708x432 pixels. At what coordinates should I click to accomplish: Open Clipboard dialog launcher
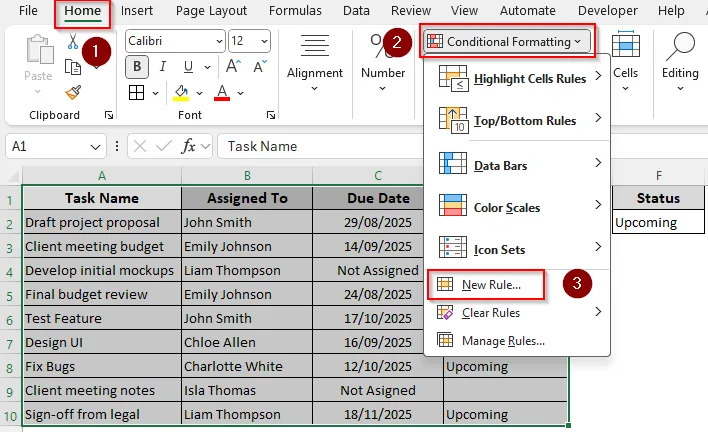pyautogui.click(x=109, y=116)
